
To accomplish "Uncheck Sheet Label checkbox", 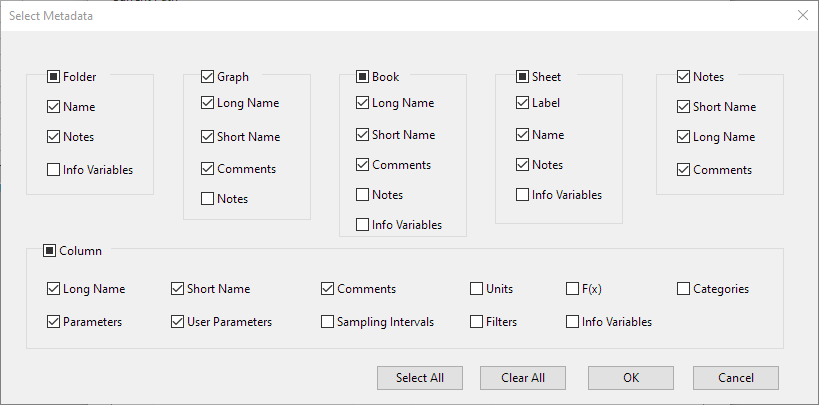I will click(522, 102).
